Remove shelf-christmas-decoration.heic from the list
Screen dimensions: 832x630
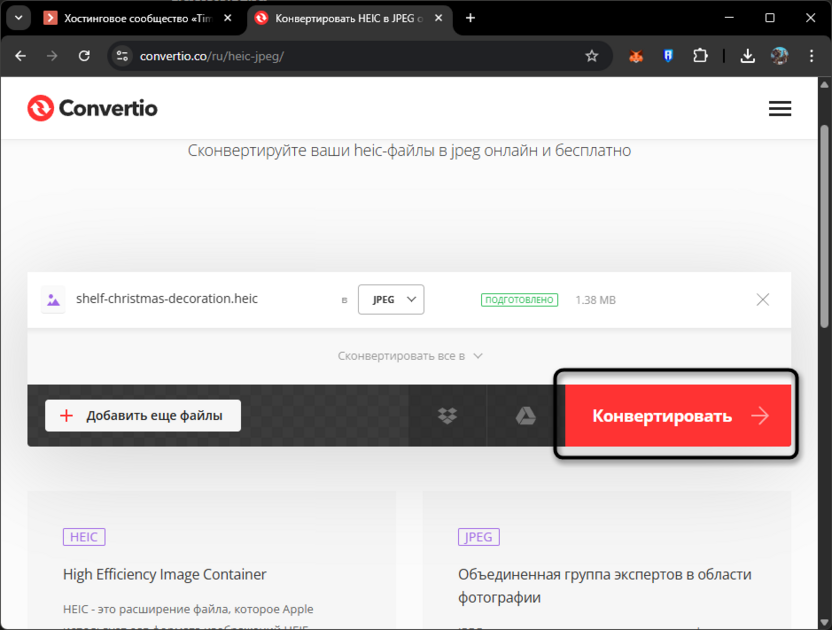[x=763, y=299]
